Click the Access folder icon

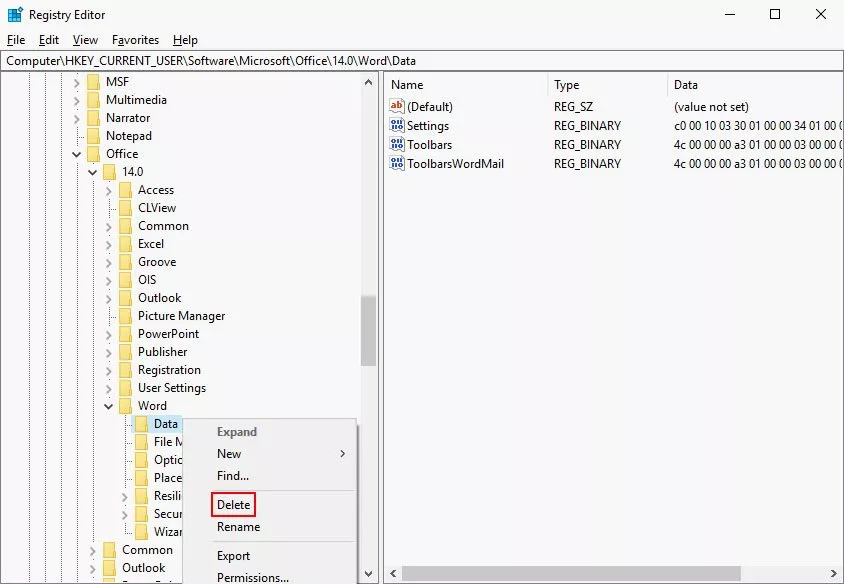tap(125, 189)
